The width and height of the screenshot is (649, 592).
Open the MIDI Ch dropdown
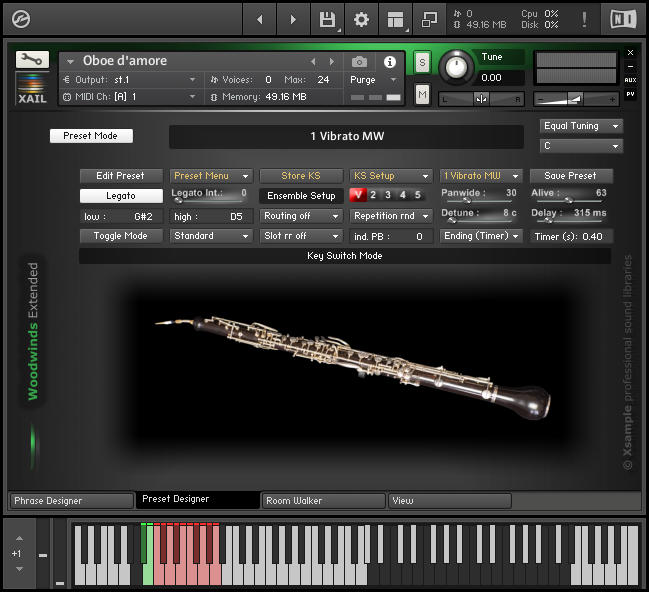tap(130, 97)
